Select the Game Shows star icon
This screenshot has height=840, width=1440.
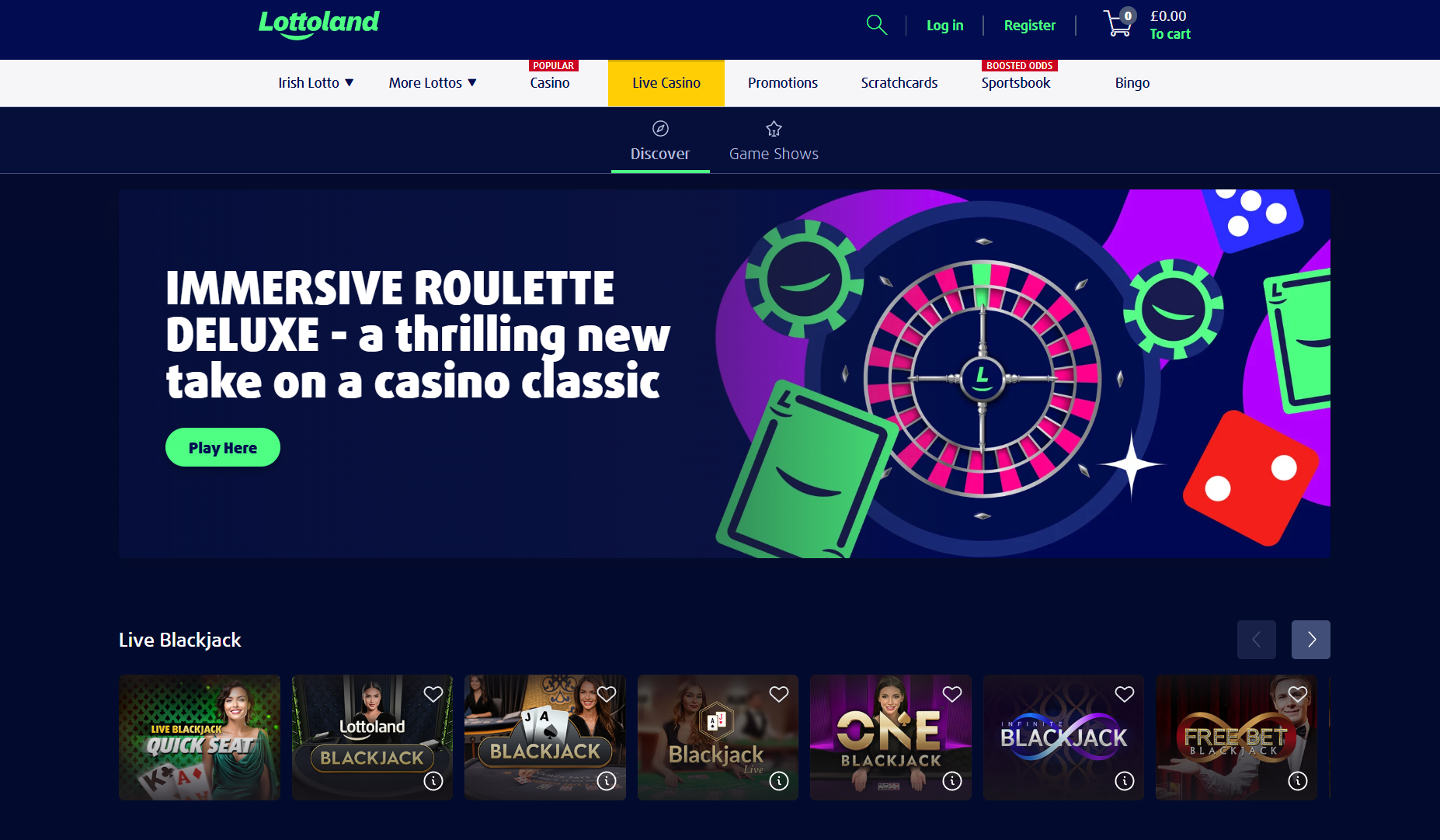[774, 129]
